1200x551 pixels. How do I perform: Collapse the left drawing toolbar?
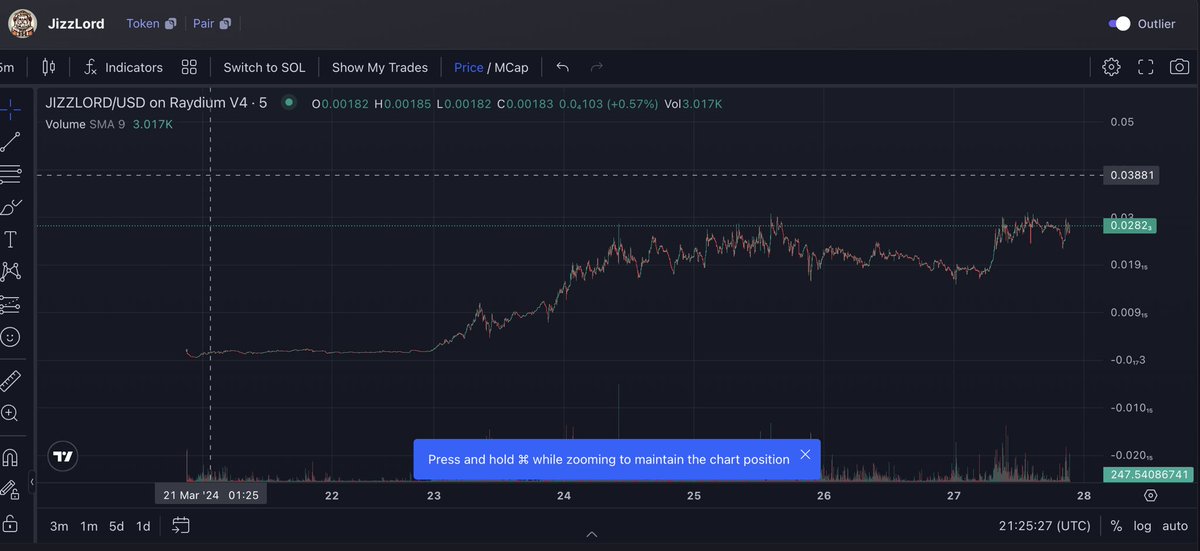point(31,483)
